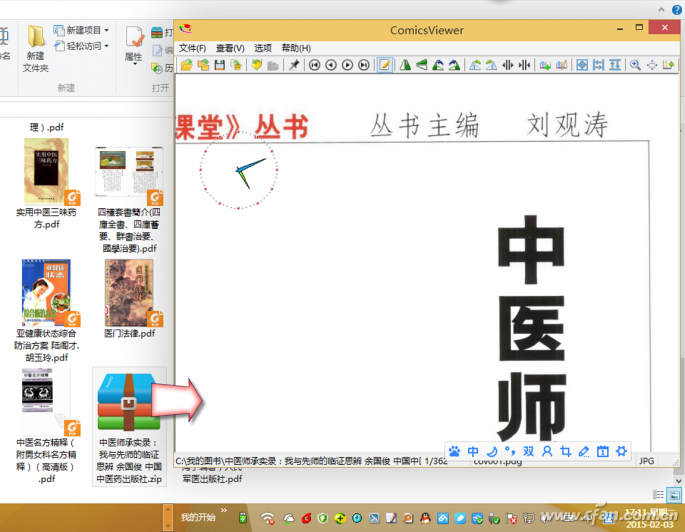Toggle the highlighted edit pencil toolbar button
This screenshot has width=685, height=532.
click(384, 66)
